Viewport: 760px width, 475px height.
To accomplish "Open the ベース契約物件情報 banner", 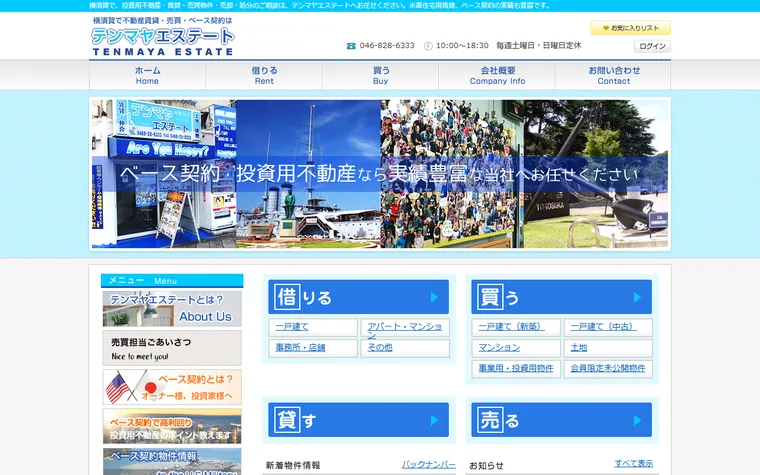I will pyautogui.click(x=172, y=461).
